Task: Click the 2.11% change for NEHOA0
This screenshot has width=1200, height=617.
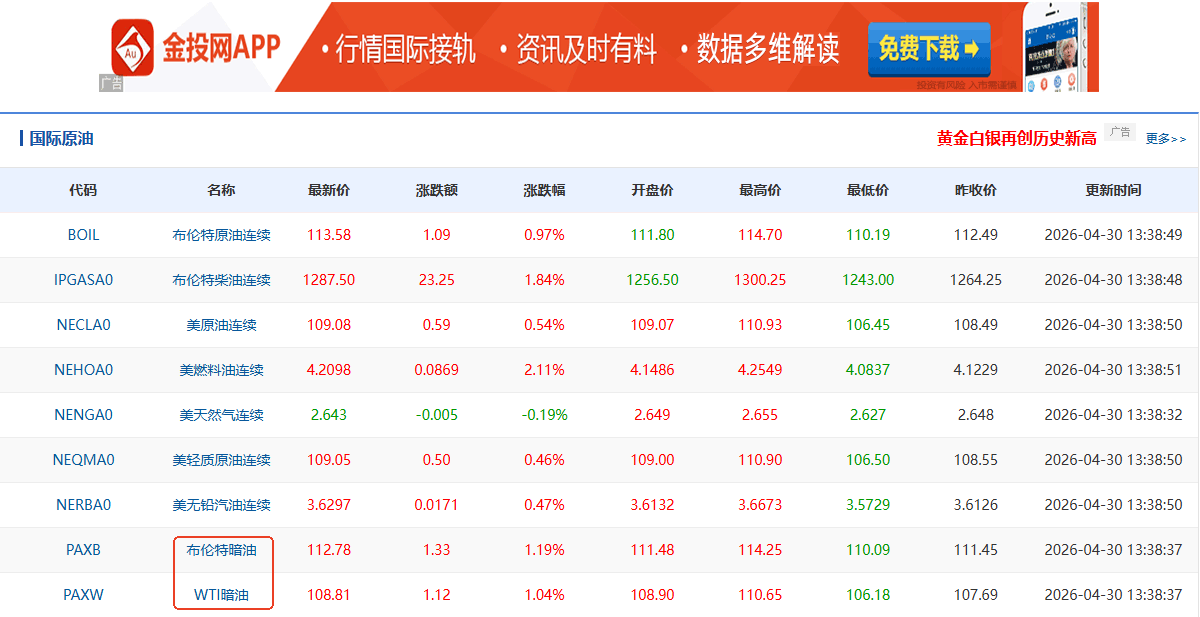Action: click(x=544, y=370)
